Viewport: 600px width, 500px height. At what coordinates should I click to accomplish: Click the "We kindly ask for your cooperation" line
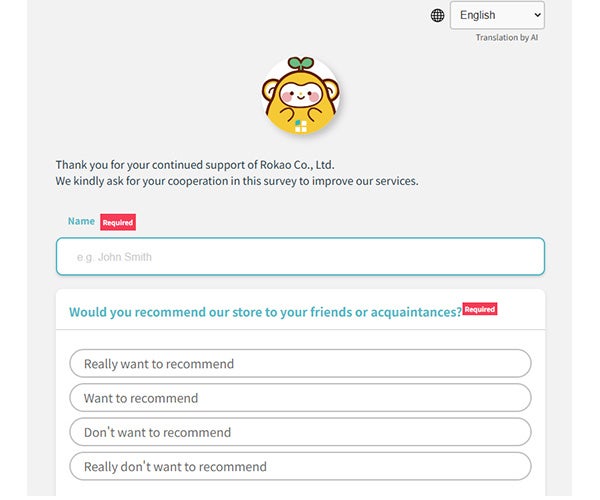237,181
